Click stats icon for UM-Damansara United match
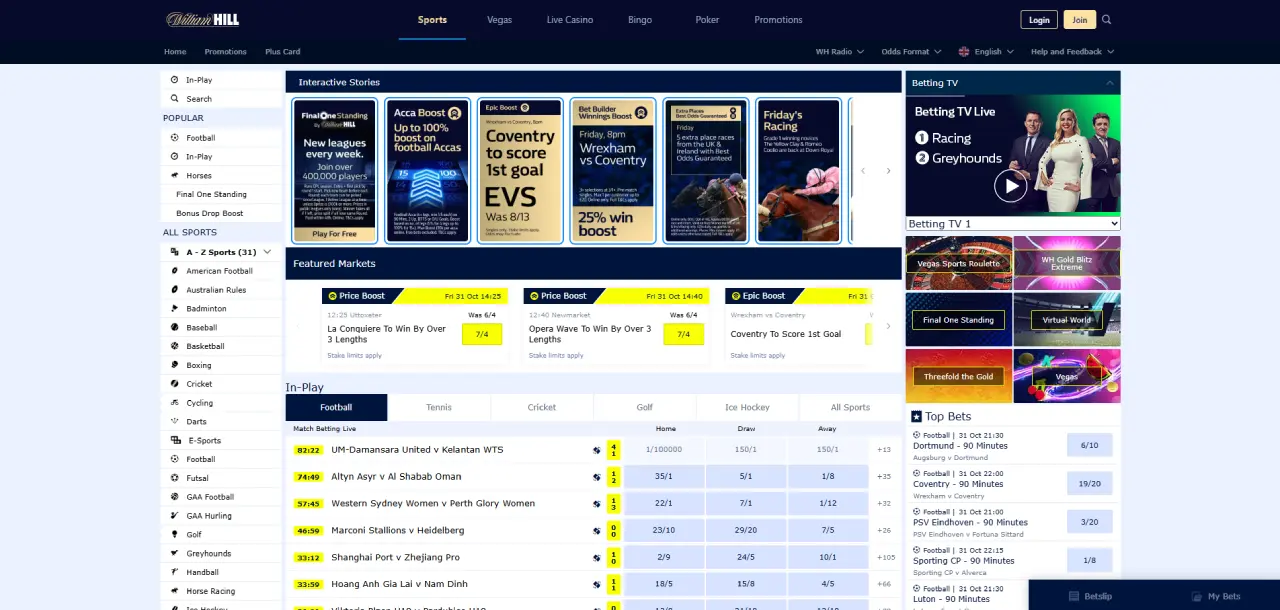This screenshot has width=1280, height=610. 597,450
